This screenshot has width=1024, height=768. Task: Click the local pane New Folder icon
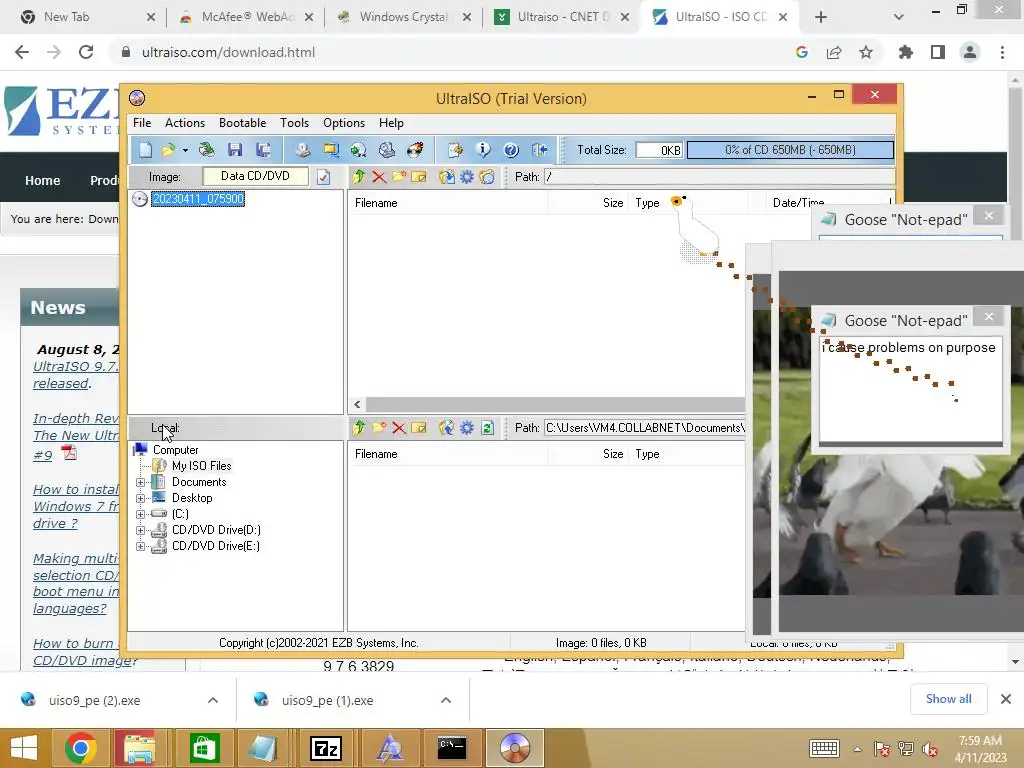click(x=379, y=428)
